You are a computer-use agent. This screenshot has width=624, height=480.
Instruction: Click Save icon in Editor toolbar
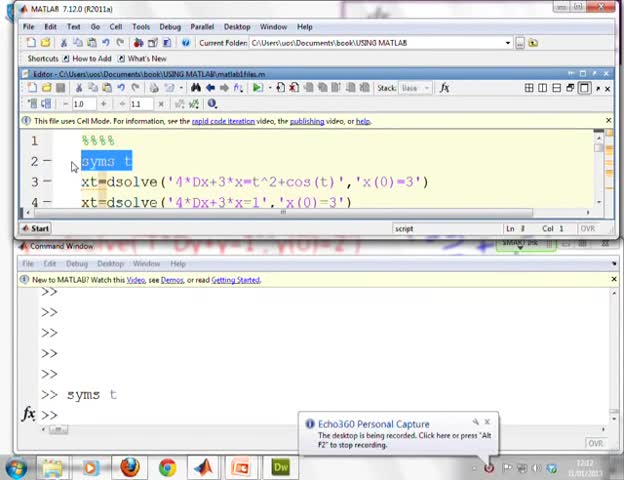point(60,88)
